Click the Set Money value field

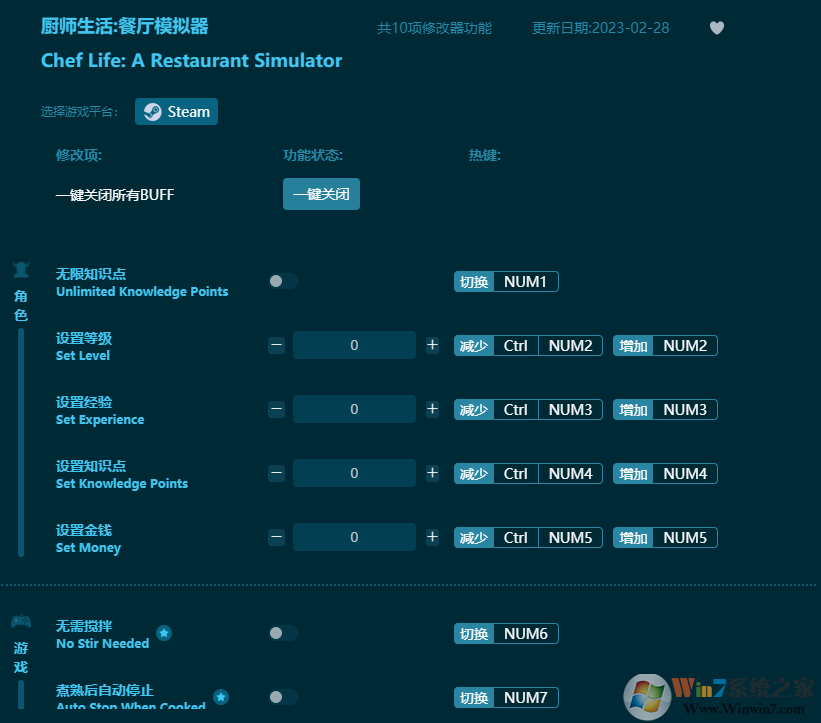354,537
